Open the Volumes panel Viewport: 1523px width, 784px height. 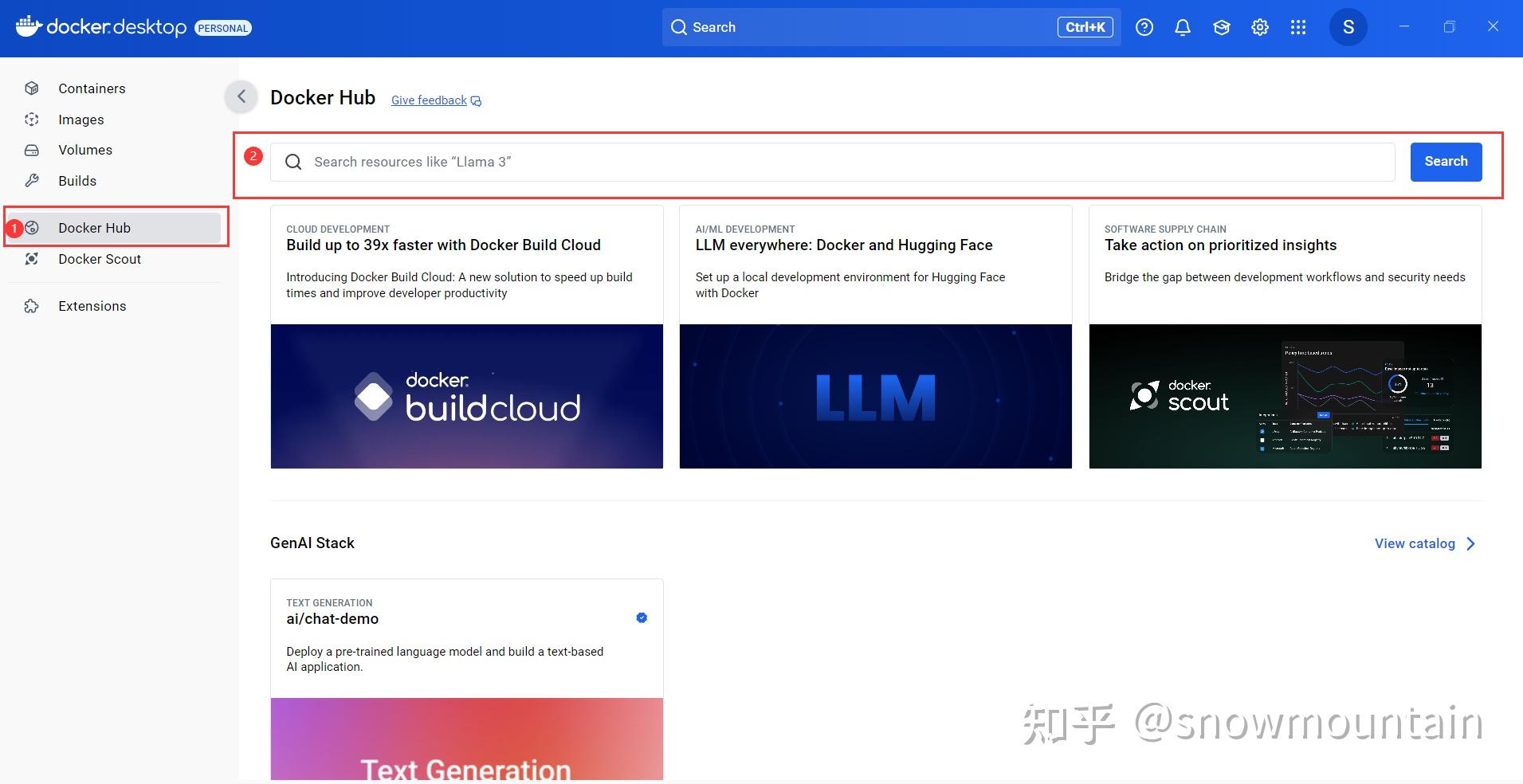pos(85,150)
